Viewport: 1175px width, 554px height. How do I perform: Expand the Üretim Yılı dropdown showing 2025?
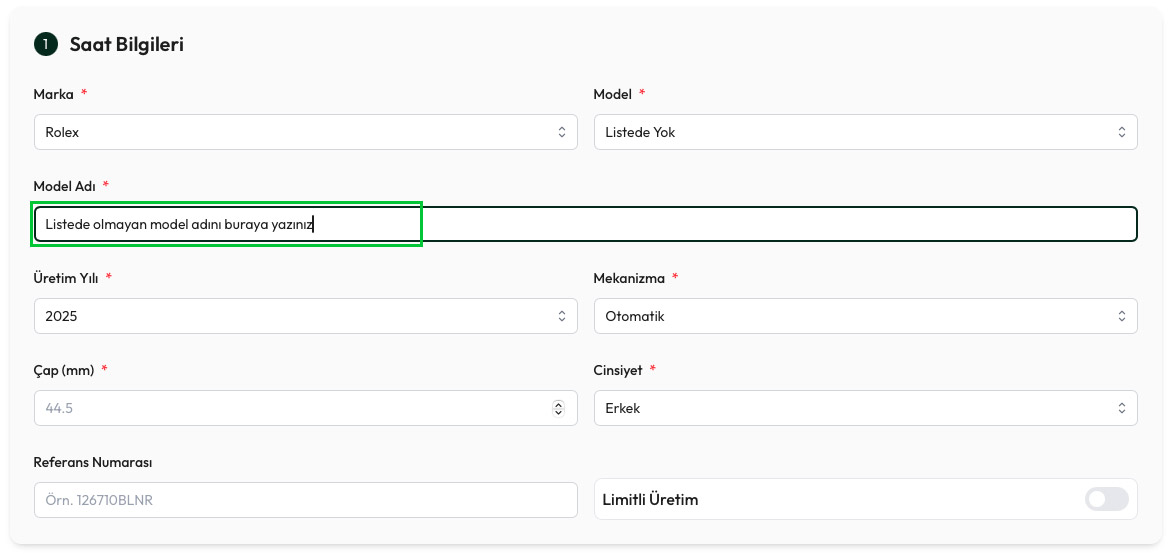[305, 316]
